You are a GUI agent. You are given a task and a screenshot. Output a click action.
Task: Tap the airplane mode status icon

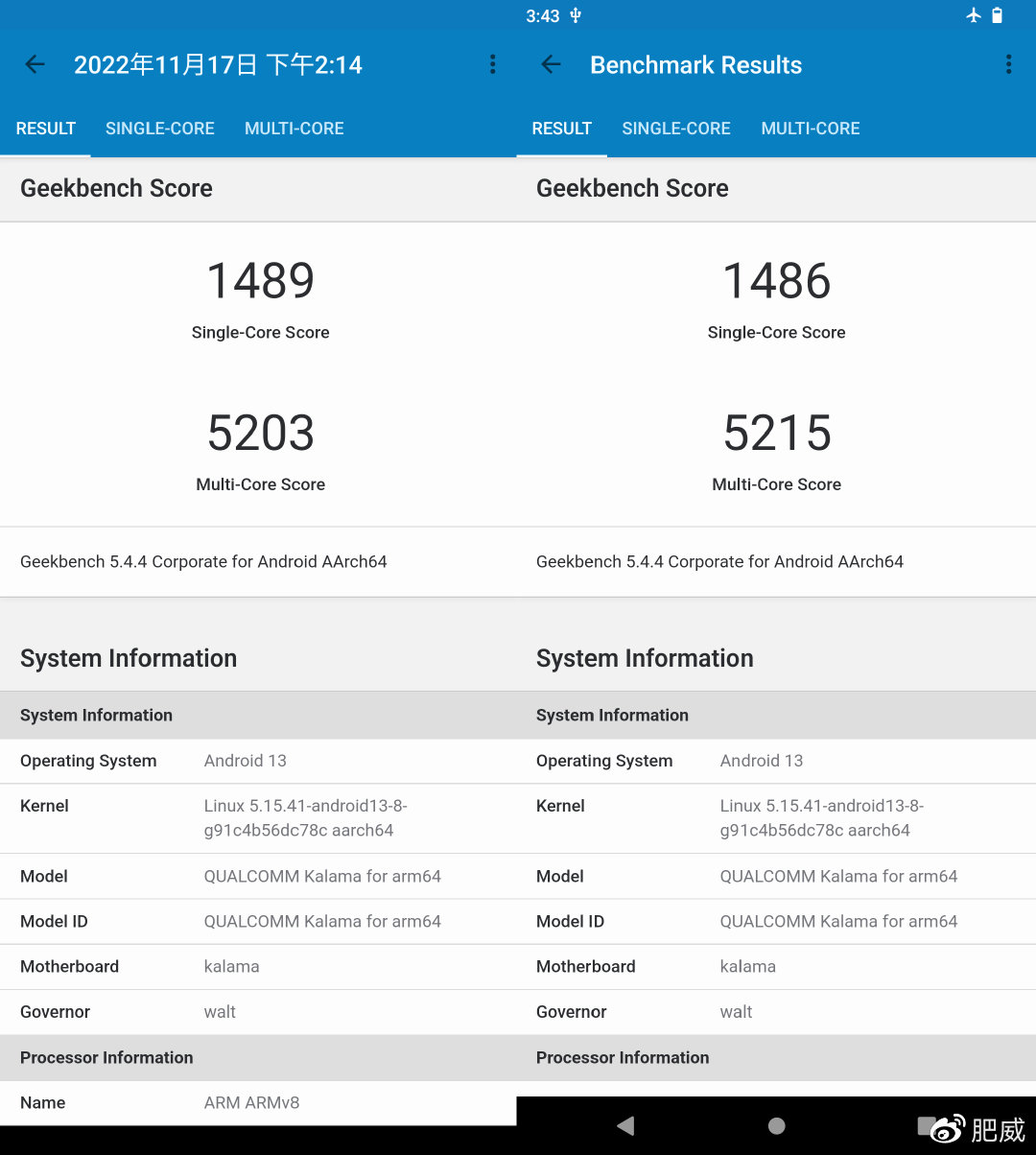pos(974,15)
